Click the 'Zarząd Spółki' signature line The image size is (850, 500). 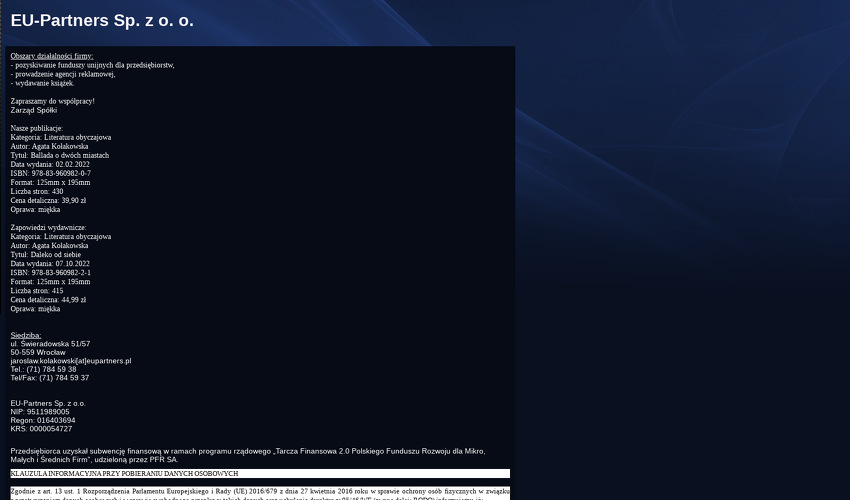point(34,110)
